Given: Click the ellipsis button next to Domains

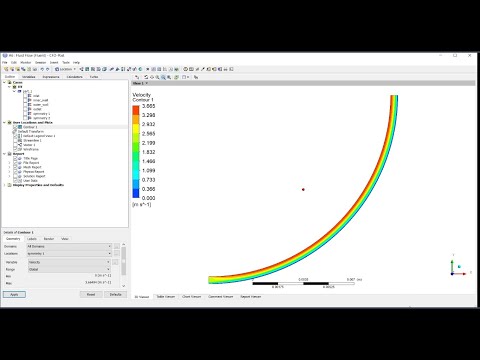Looking at the screenshot, I should [117, 246].
